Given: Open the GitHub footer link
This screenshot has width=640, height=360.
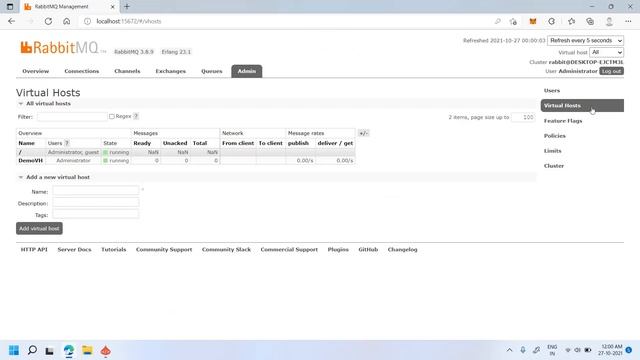Looking at the screenshot, I should (x=368, y=249).
